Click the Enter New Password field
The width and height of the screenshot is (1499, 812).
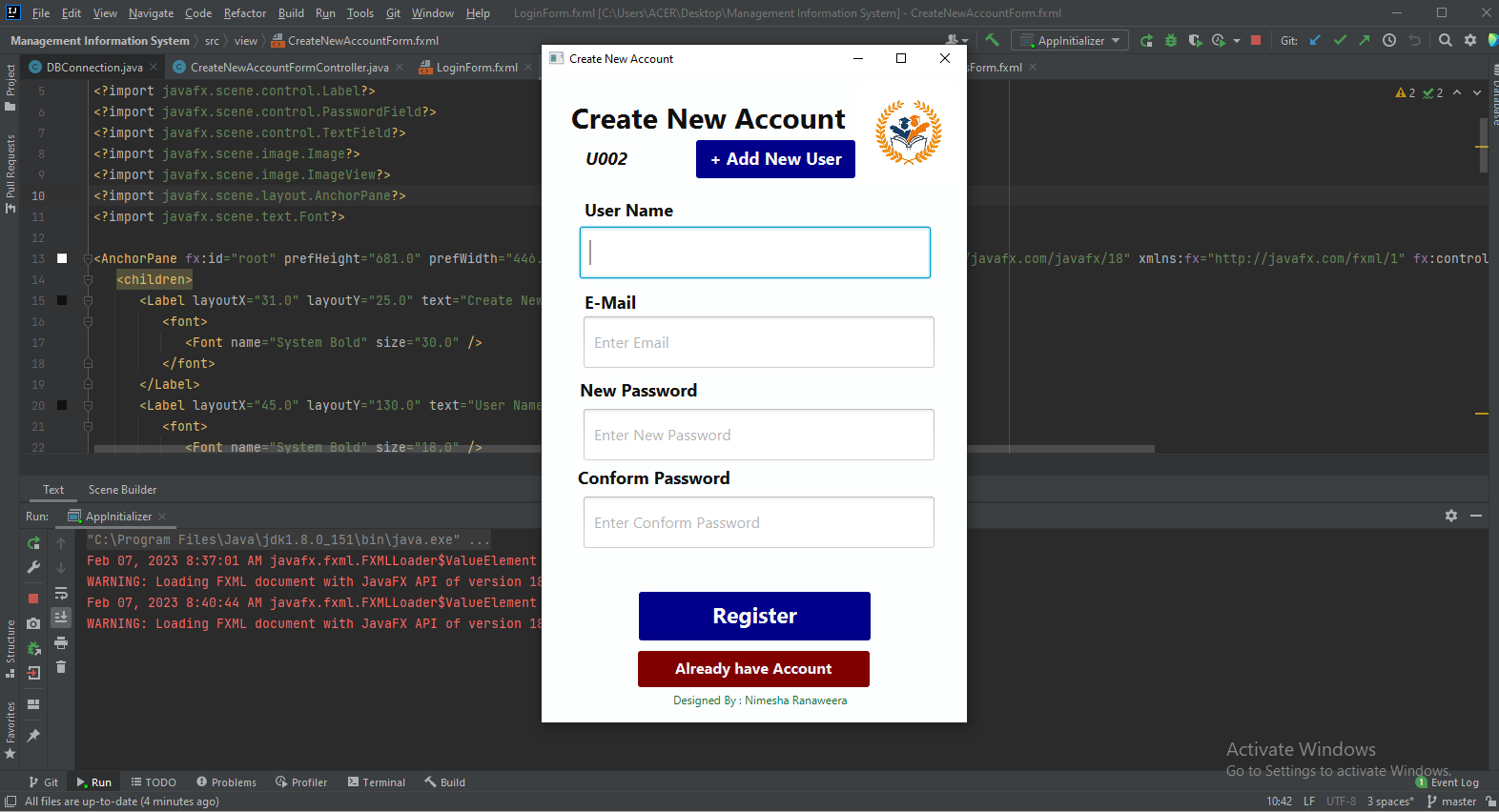coord(759,435)
